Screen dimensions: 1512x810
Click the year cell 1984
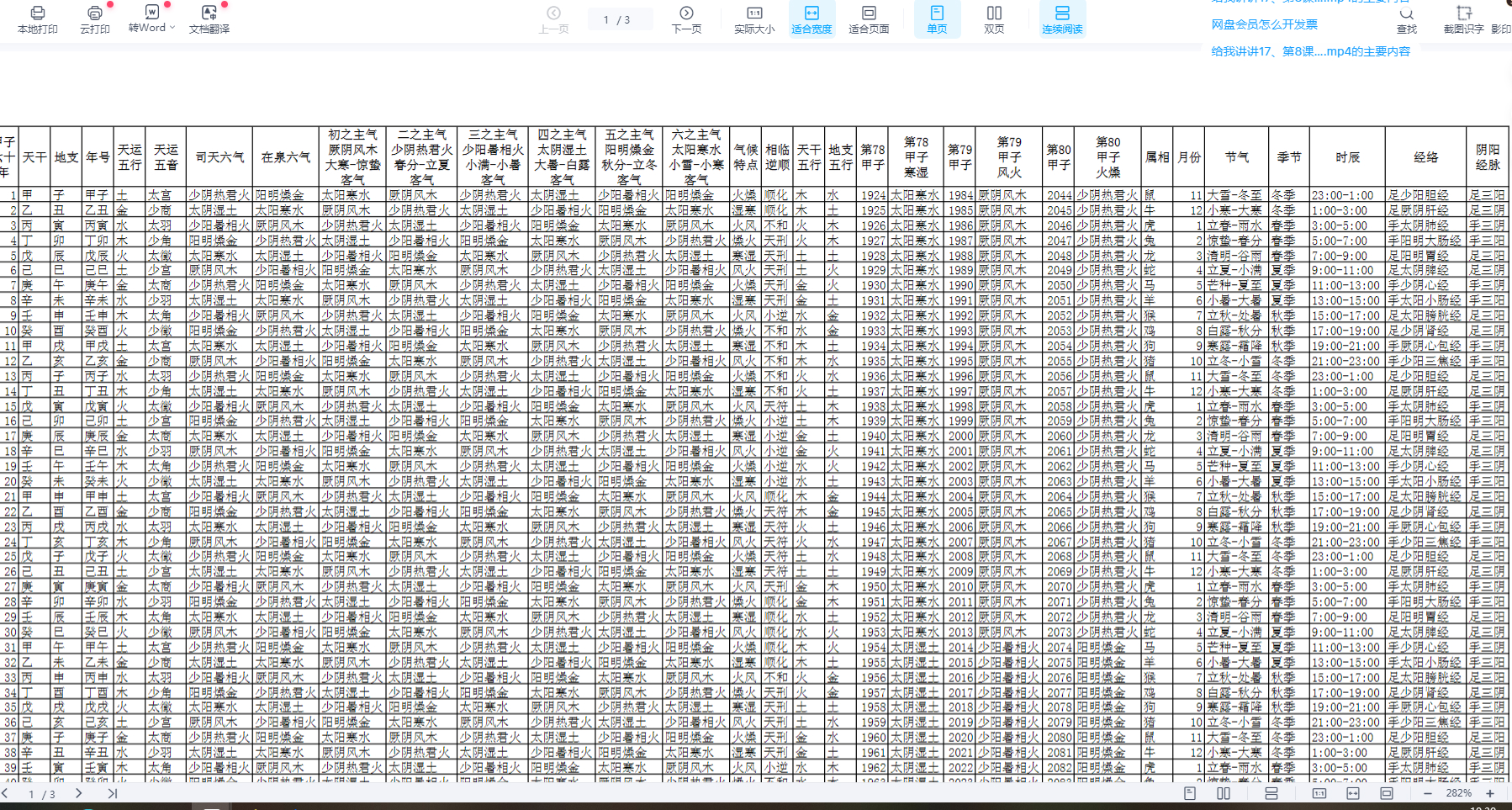coord(960,195)
